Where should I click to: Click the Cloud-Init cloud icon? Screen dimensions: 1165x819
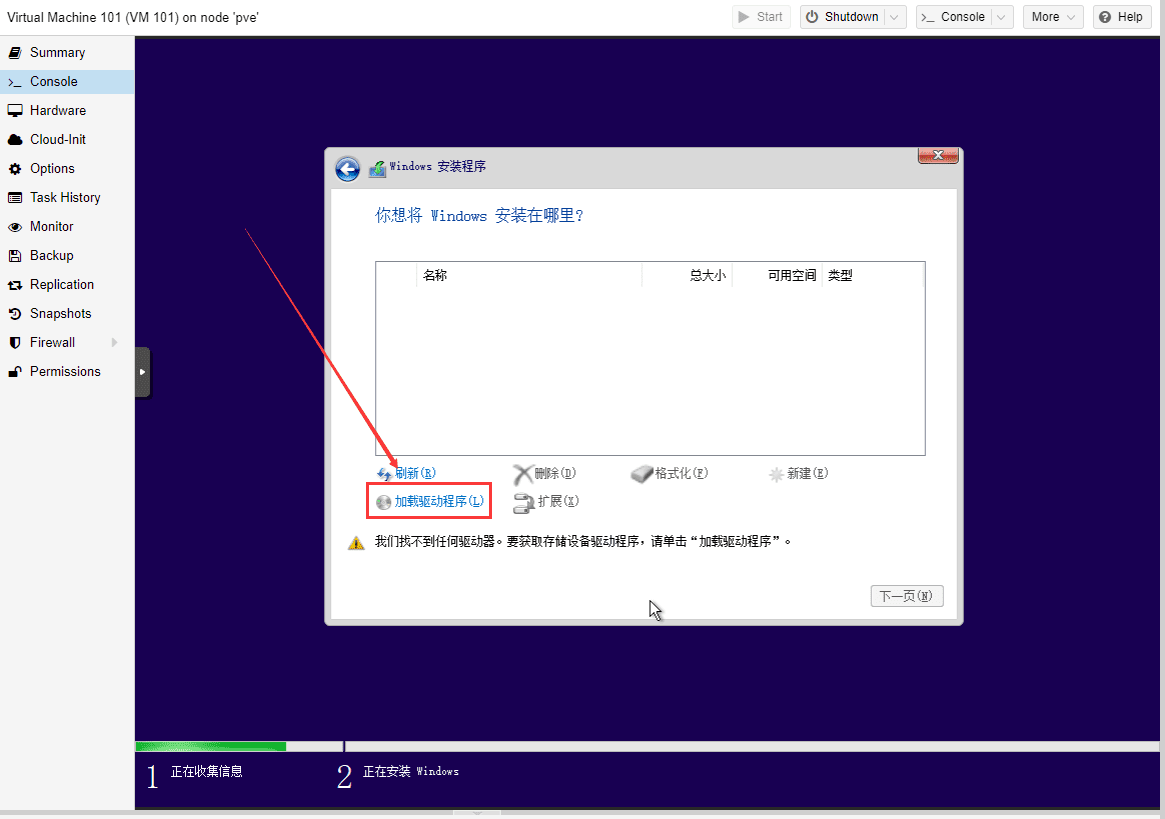[15, 140]
